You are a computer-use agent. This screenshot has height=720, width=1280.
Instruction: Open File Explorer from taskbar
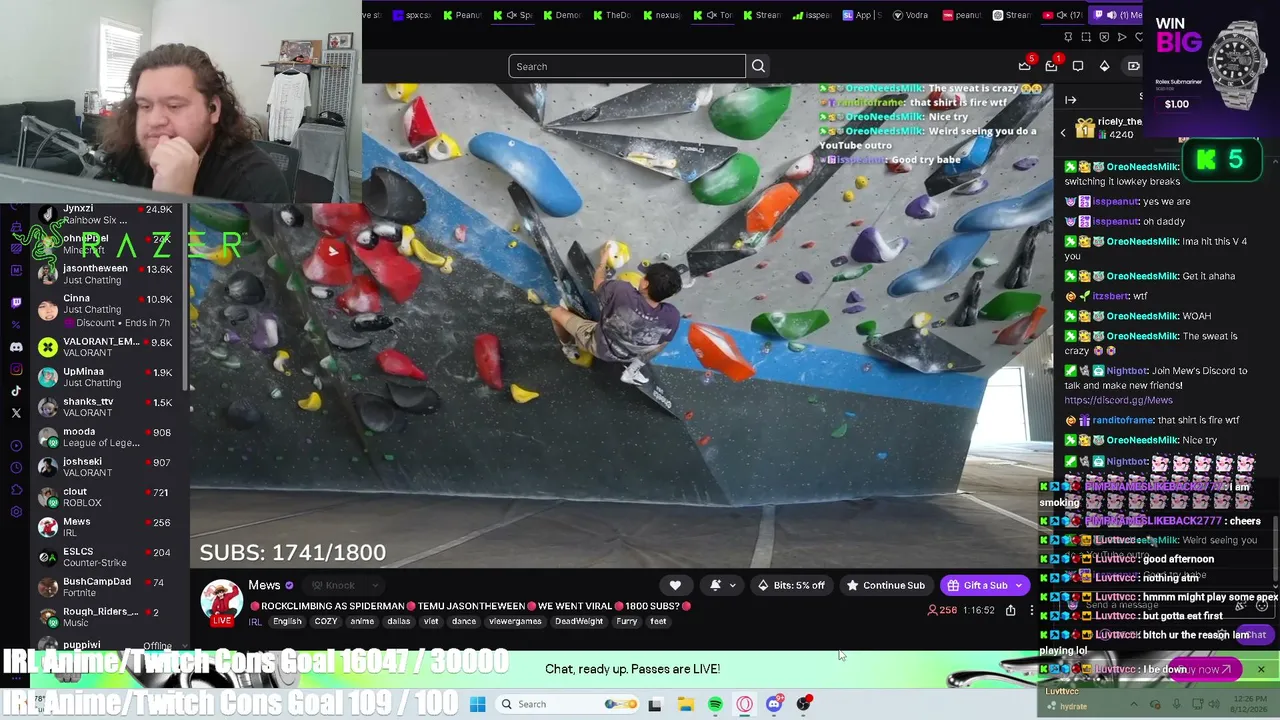click(x=685, y=704)
